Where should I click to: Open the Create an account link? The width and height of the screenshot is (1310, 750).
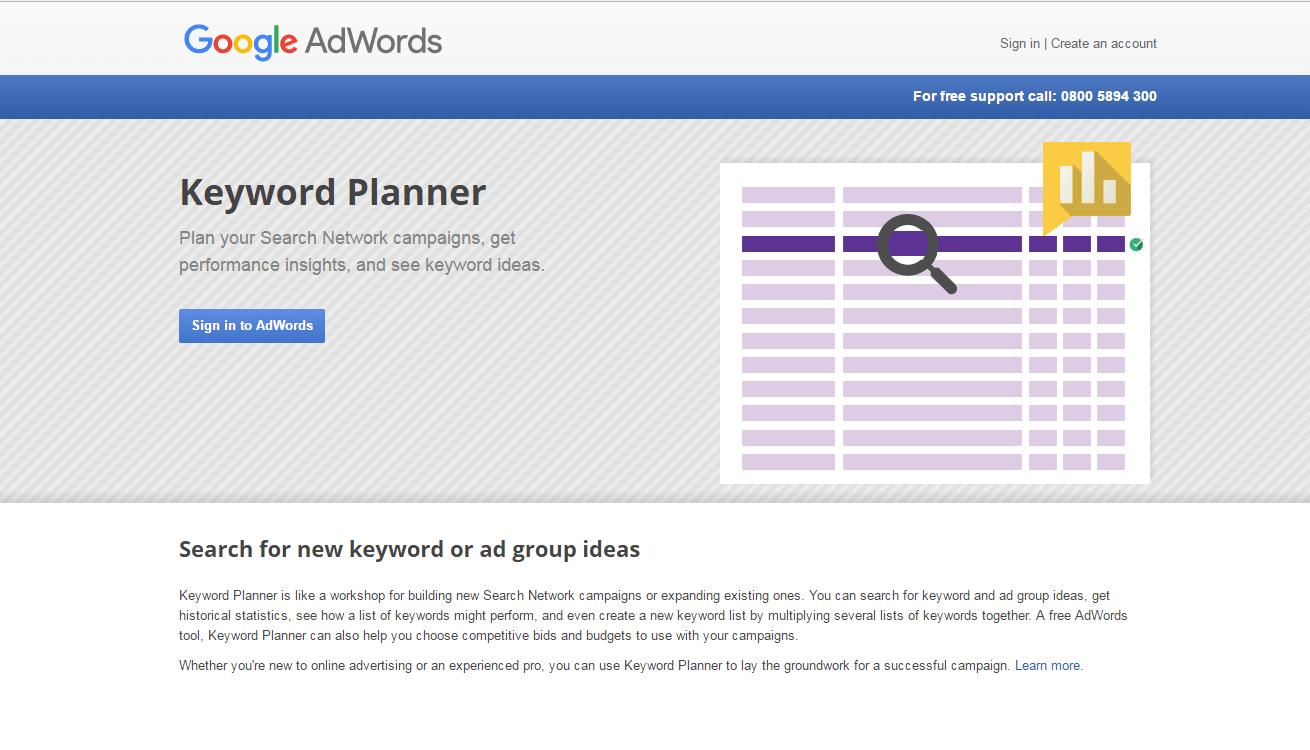[x=1104, y=43]
